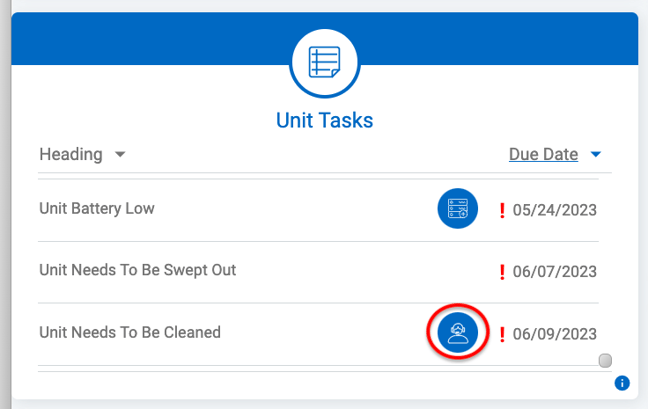Select the 05/24/2023 due date
This screenshot has width=648, height=409.
tap(555, 210)
